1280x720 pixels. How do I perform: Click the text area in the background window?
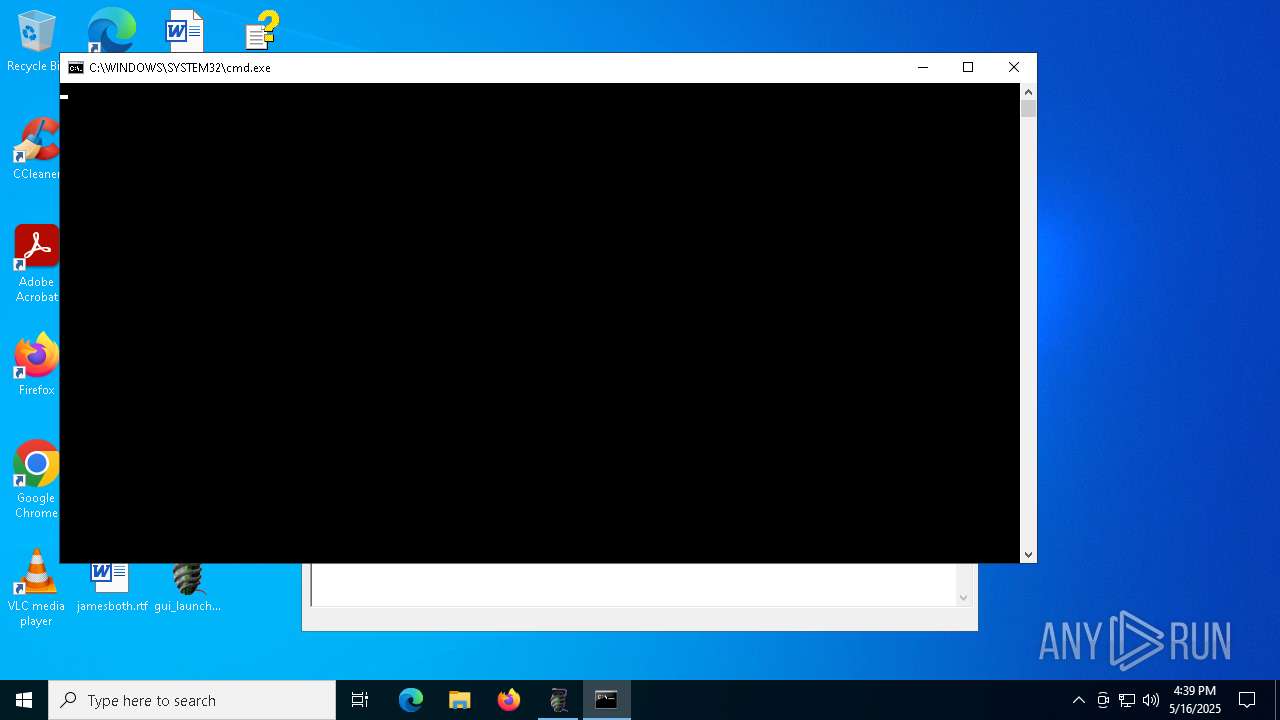pyautogui.click(x=633, y=585)
